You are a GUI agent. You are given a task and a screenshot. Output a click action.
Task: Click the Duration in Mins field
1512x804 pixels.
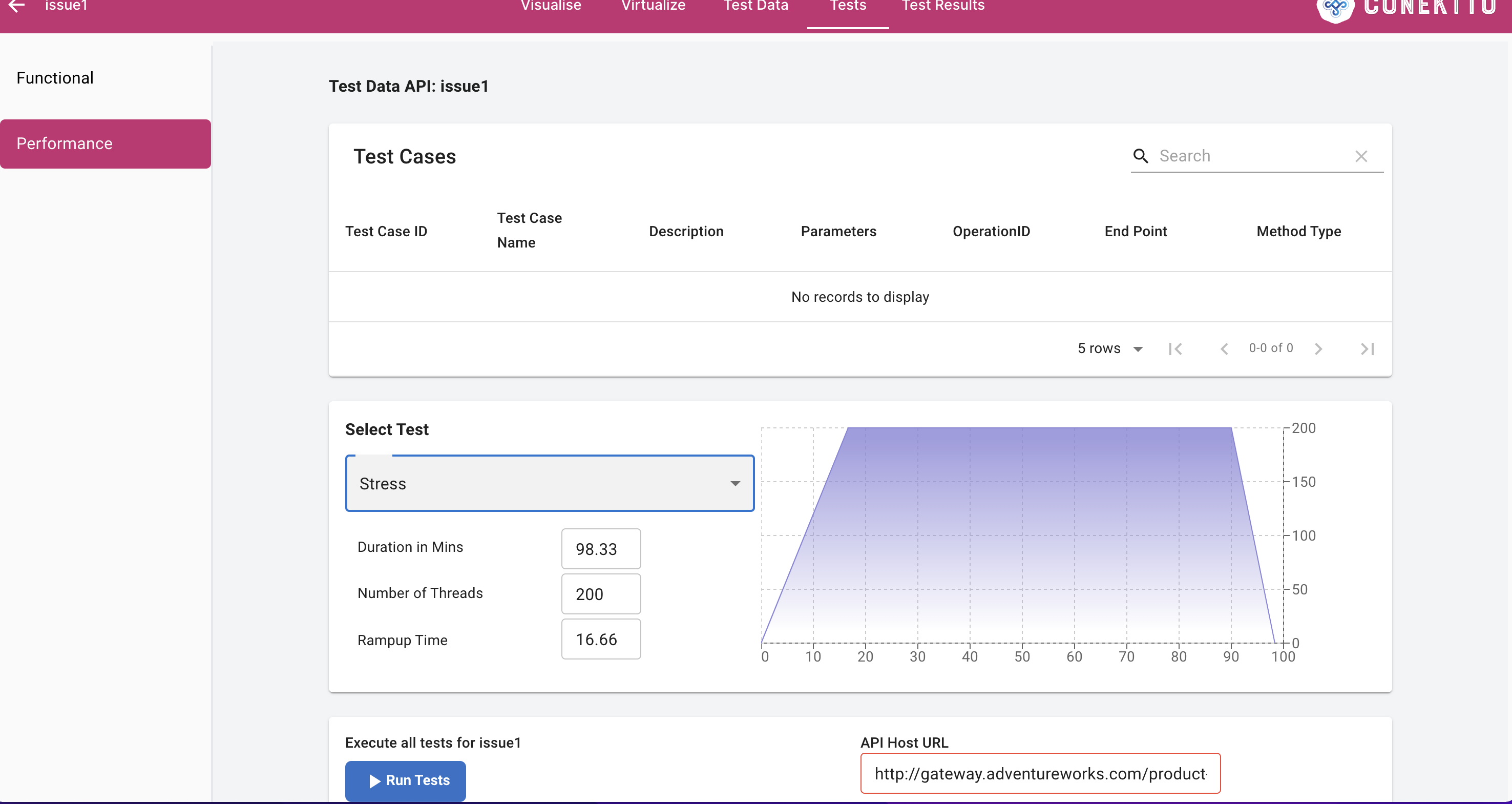click(601, 549)
